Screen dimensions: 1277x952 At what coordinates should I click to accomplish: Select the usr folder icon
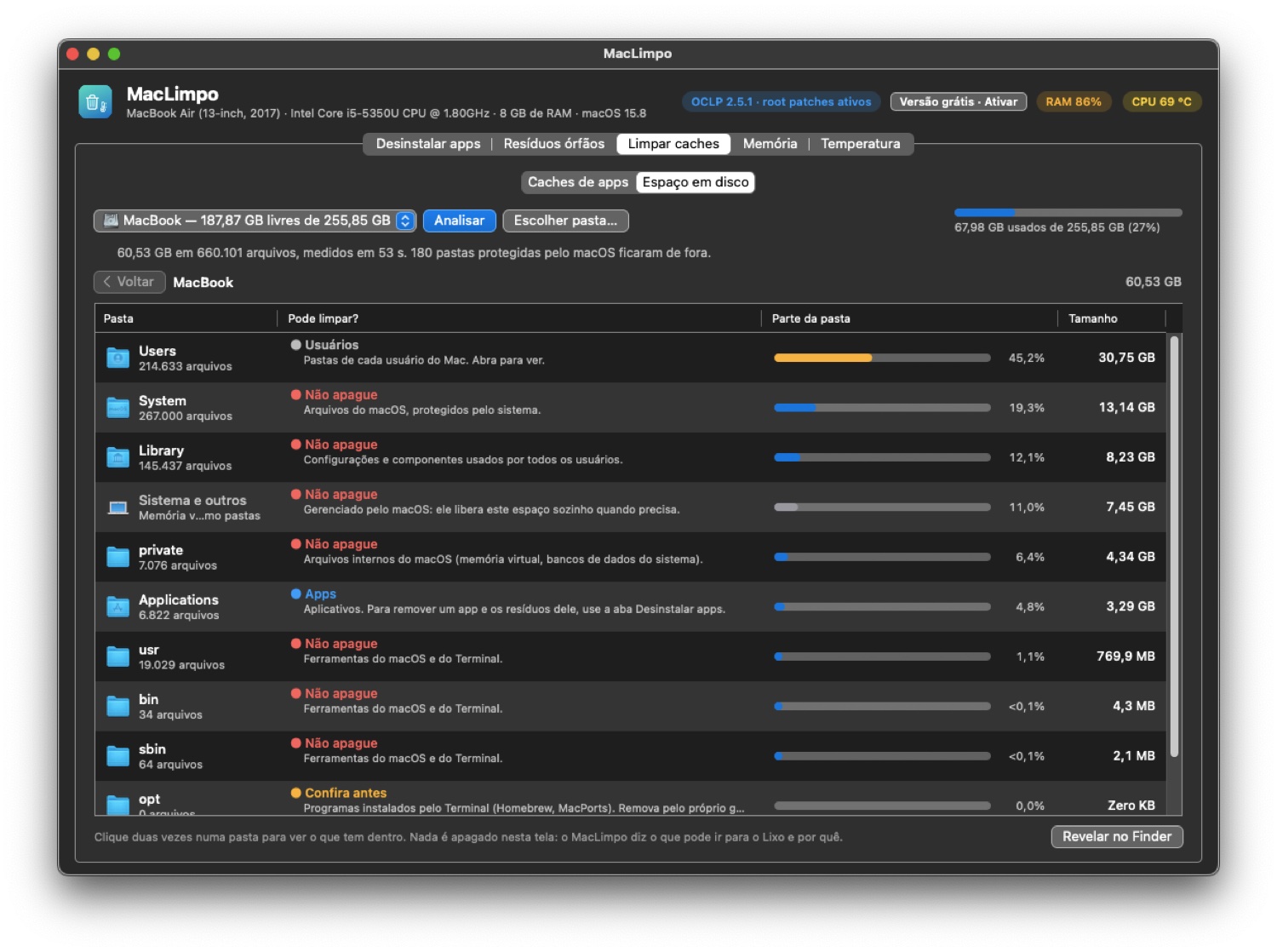[x=117, y=657]
